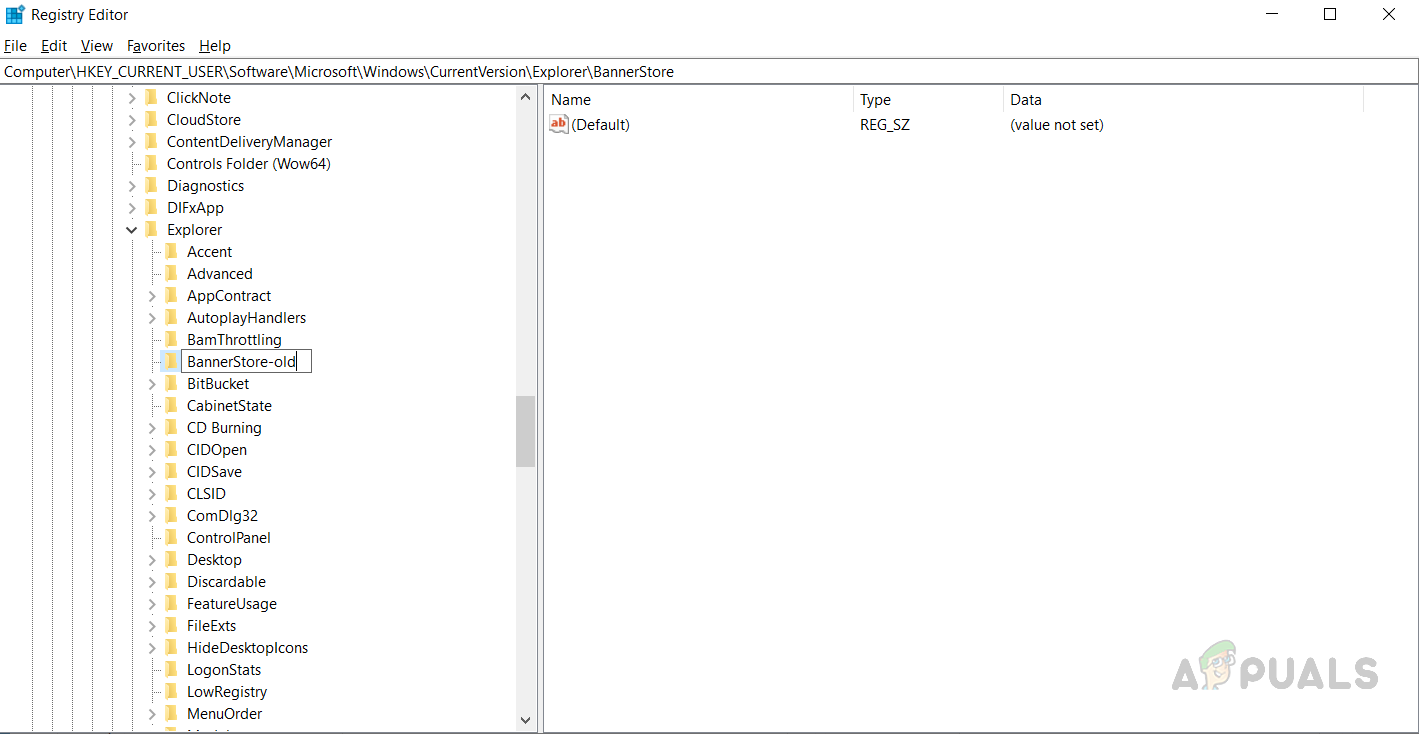1419x734 pixels.
Task: Expand the Diagnostics key
Action: (x=132, y=186)
